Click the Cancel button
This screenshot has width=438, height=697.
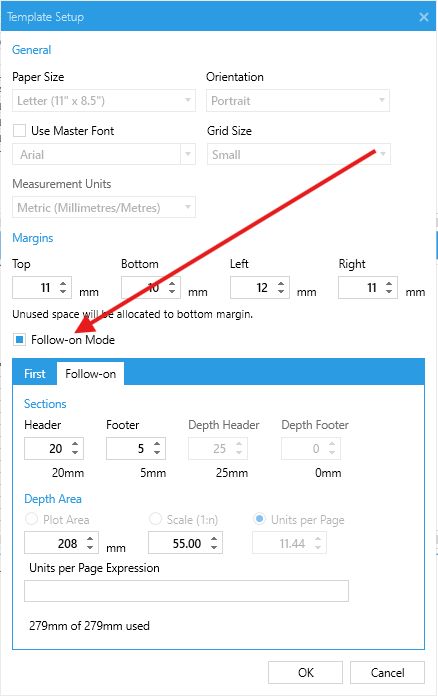coord(387,673)
